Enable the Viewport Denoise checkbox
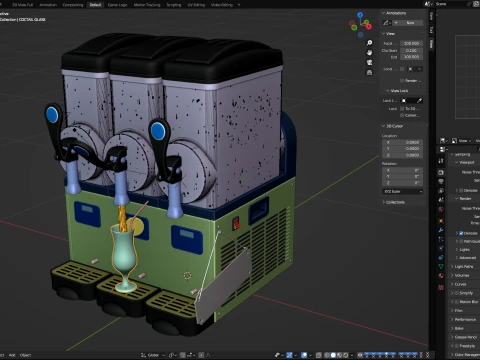Viewport: 480px width, 360px height. click(461, 190)
